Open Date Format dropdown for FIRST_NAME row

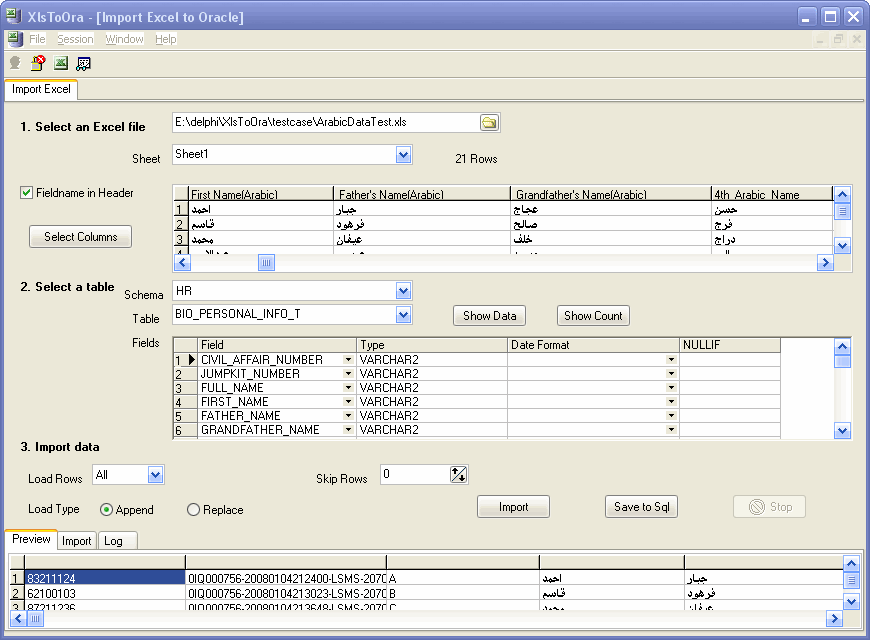tap(671, 401)
